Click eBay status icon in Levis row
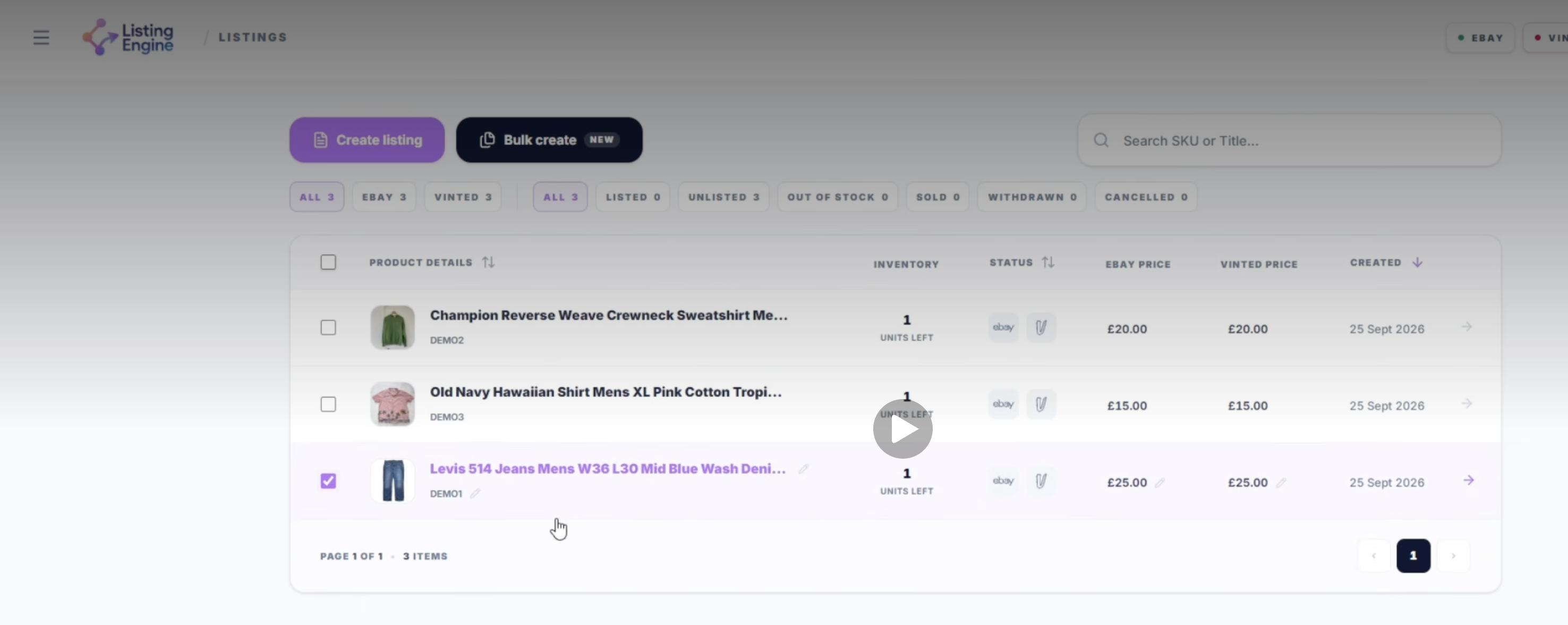Viewport: 1568px width, 625px height. 1003,481
